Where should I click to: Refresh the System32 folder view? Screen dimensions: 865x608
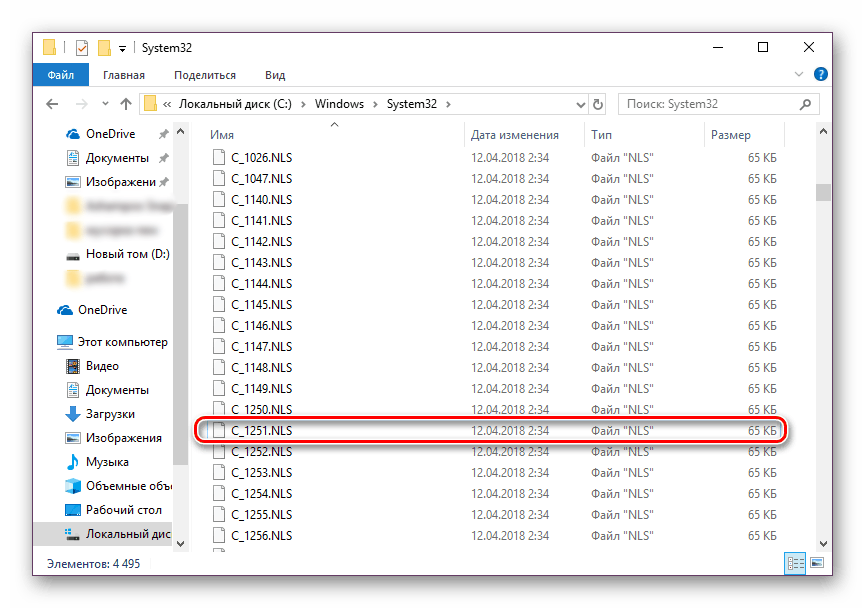(x=598, y=104)
